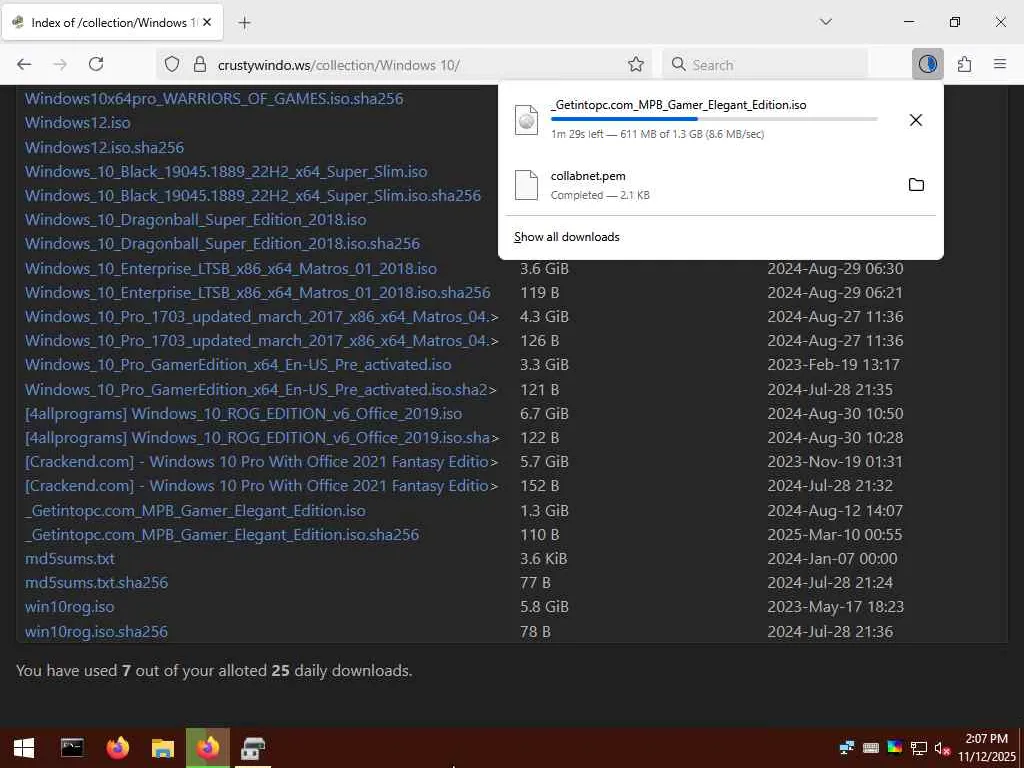Click the touch keyboard tray icon
The height and width of the screenshot is (768, 1024).
[x=871, y=748]
